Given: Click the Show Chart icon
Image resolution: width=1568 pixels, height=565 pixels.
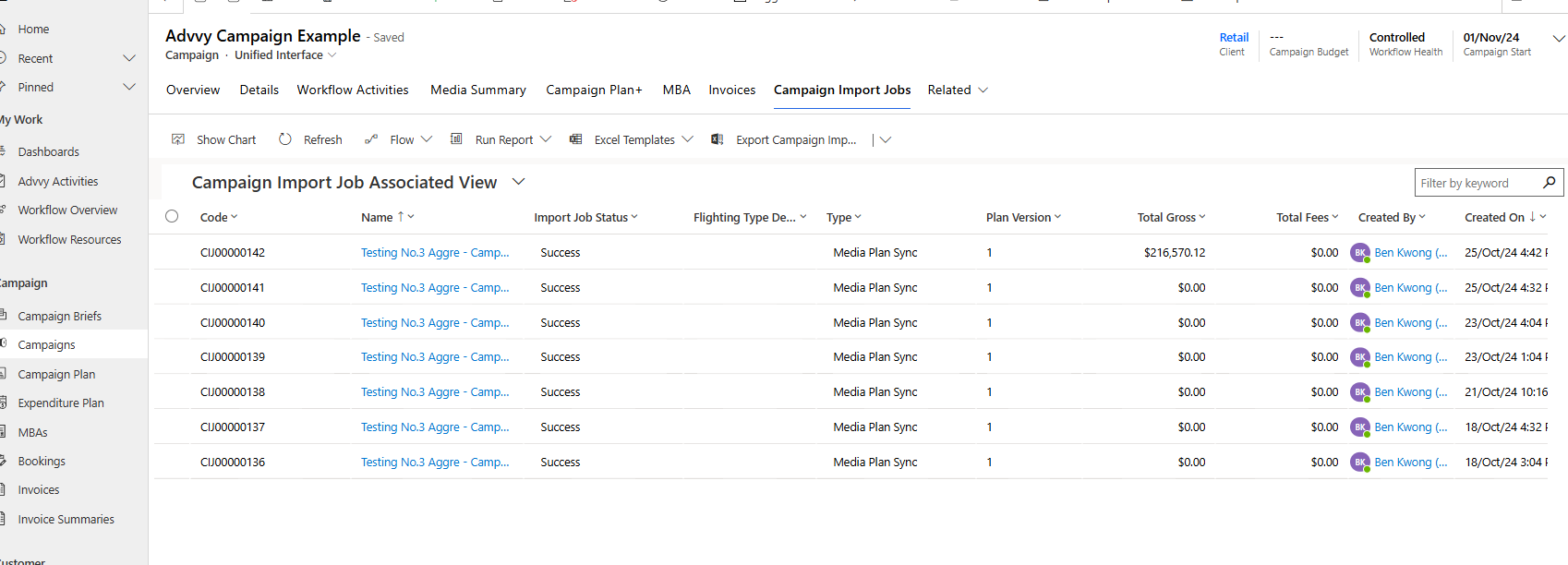Looking at the screenshot, I should coord(178,139).
